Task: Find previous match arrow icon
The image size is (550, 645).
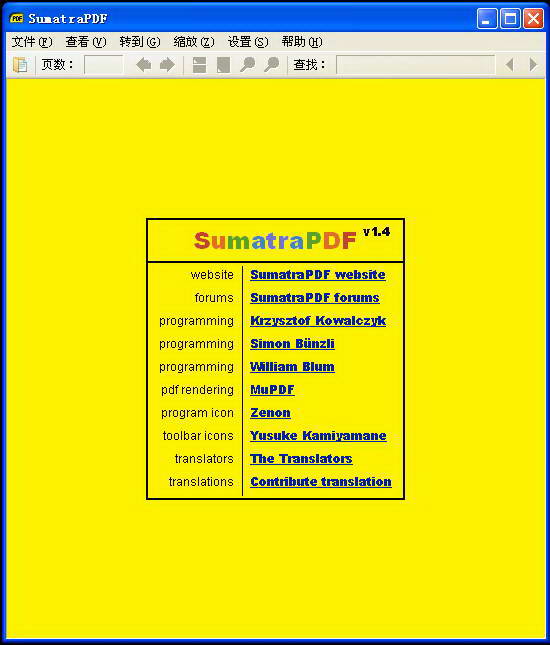Action: point(510,65)
